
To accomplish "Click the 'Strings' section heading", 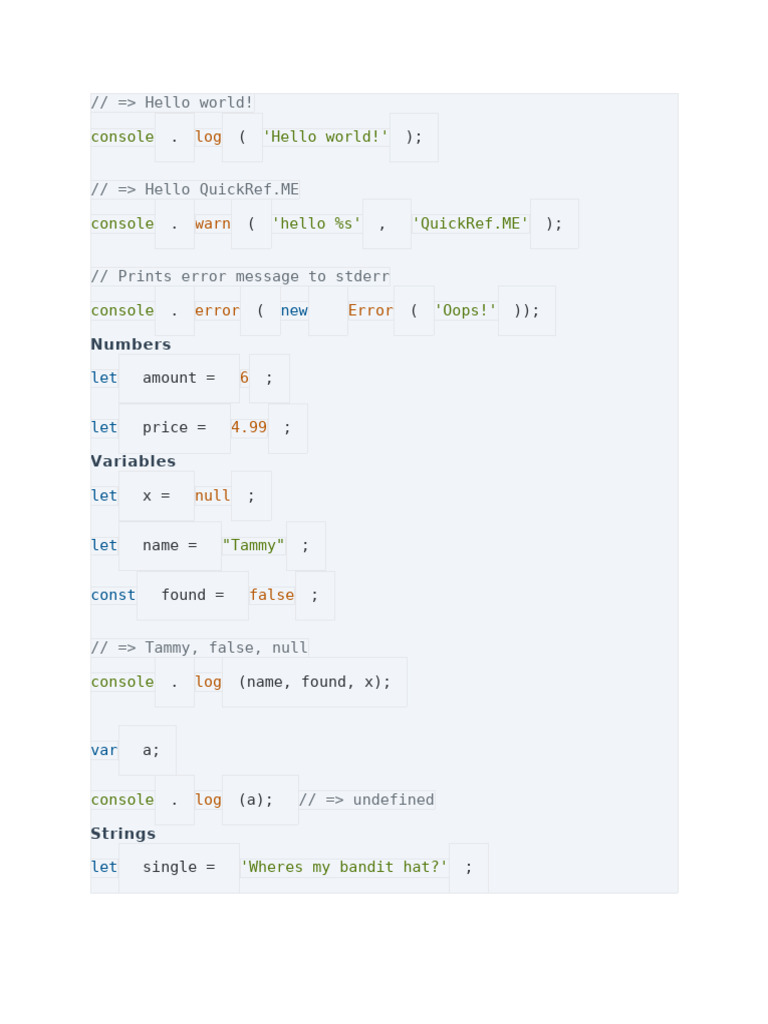I will pos(123,834).
